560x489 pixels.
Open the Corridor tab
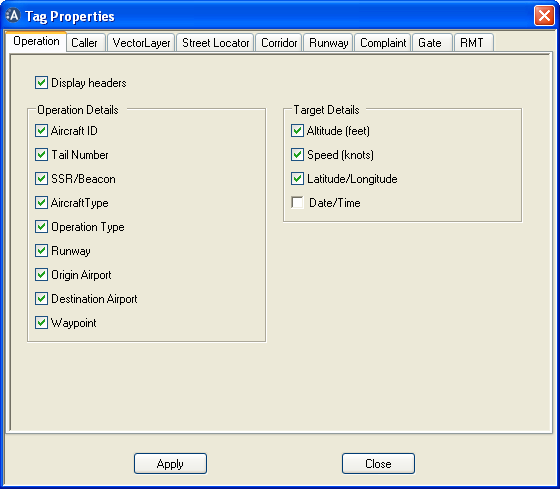(x=279, y=43)
